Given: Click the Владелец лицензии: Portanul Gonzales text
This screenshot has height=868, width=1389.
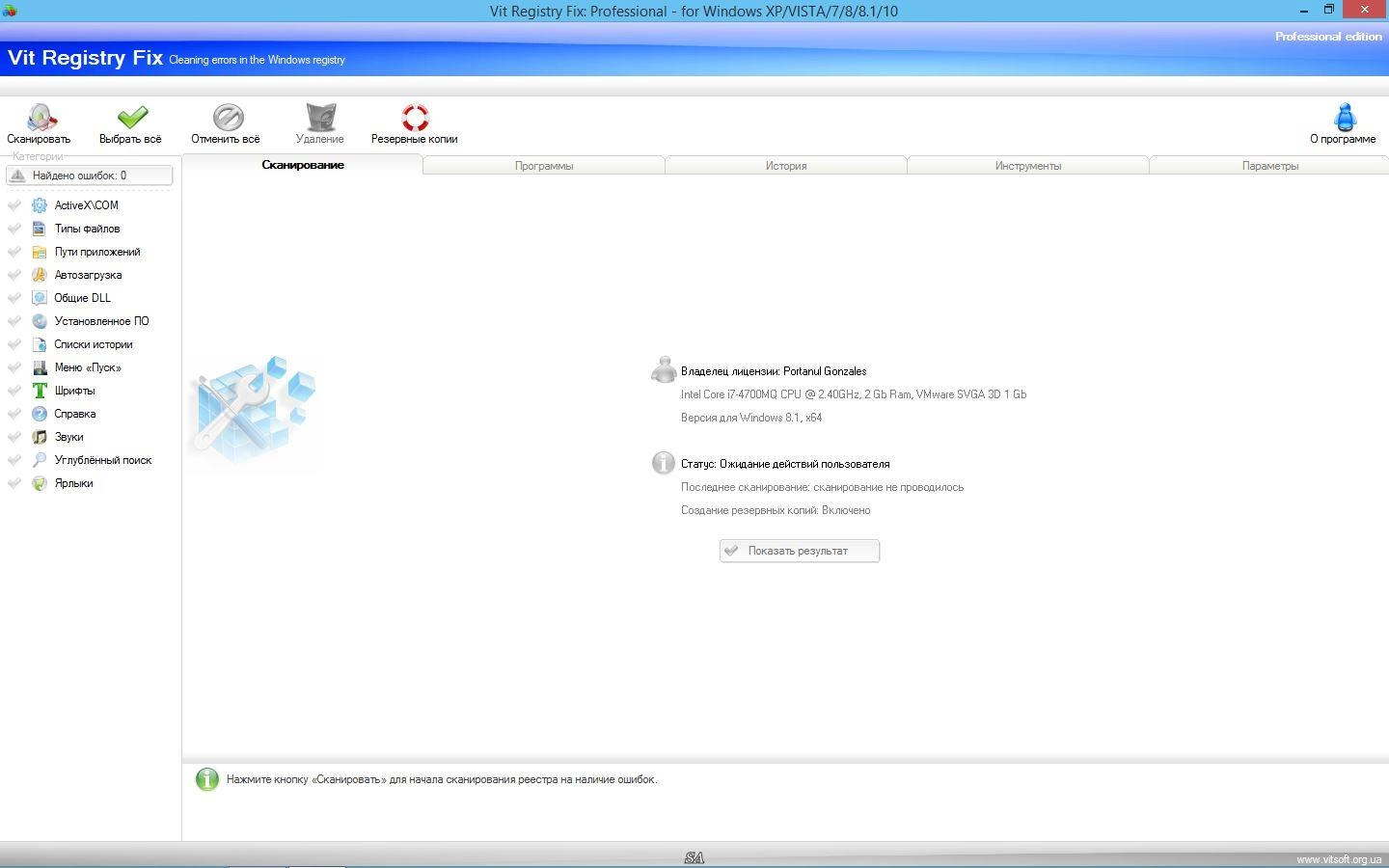Looking at the screenshot, I should [x=774, y=371].
